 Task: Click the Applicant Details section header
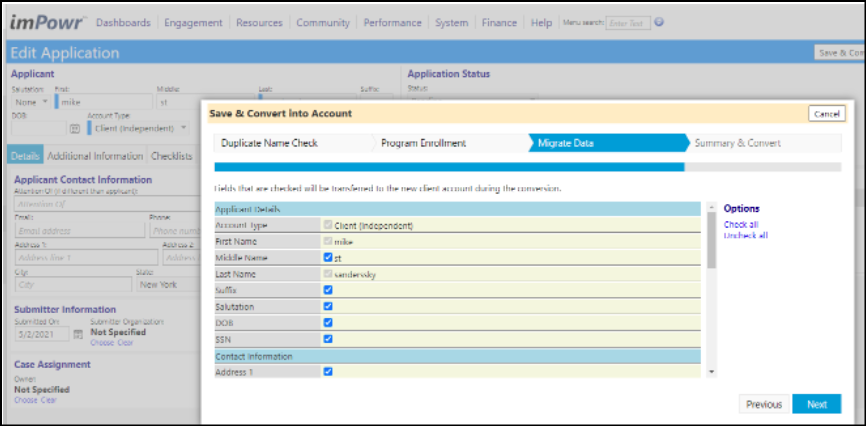click(x=457, y=209)
